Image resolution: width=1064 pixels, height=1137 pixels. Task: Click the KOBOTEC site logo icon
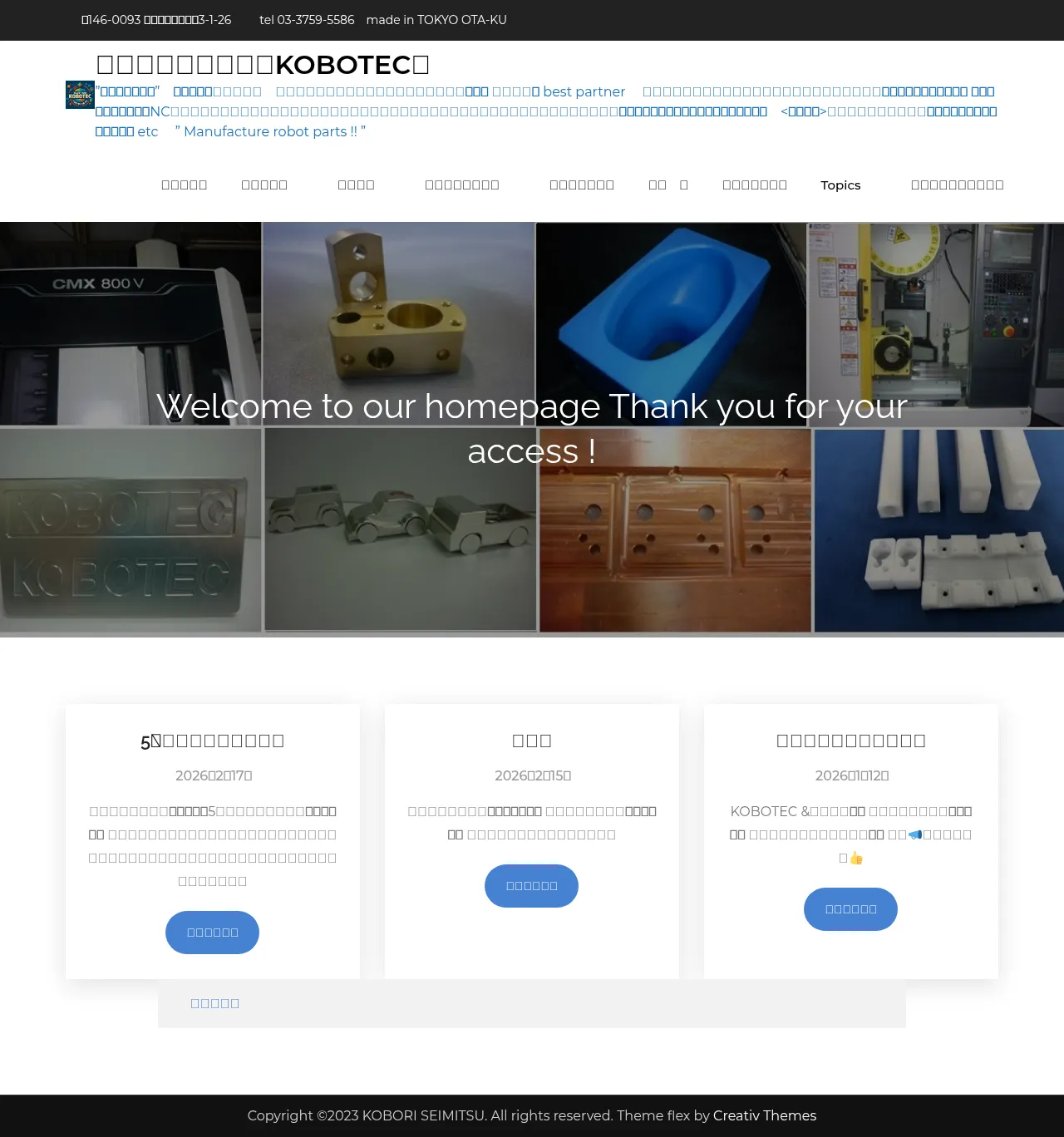point(80,95)
